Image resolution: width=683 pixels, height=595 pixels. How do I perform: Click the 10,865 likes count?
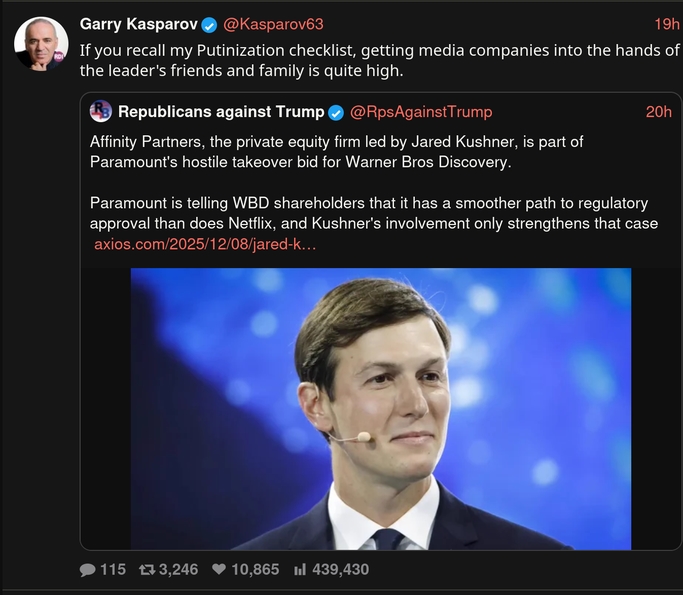click(x=255, y=569)
